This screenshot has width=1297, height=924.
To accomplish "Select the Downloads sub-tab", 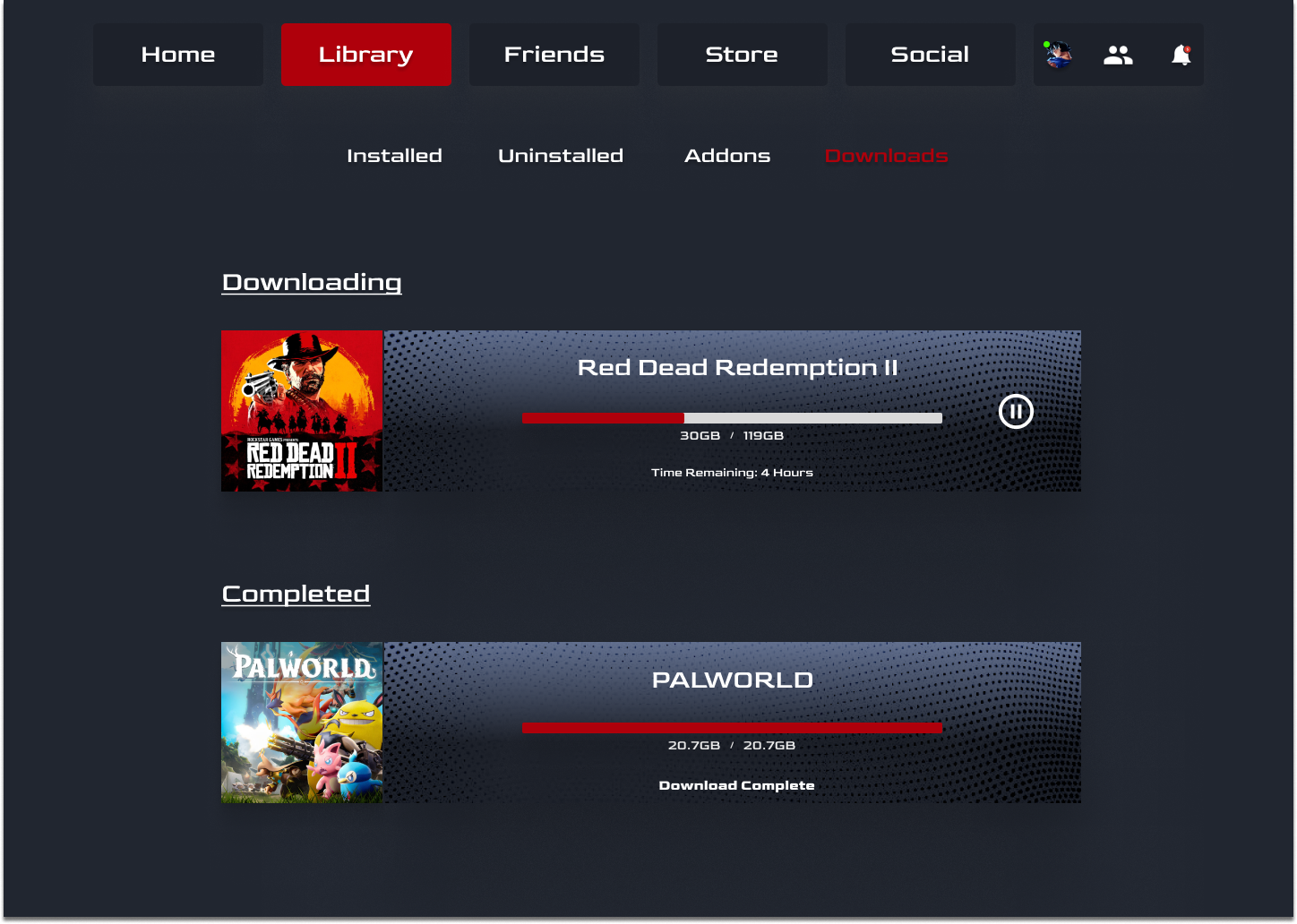I will click(x=886, y=156).
